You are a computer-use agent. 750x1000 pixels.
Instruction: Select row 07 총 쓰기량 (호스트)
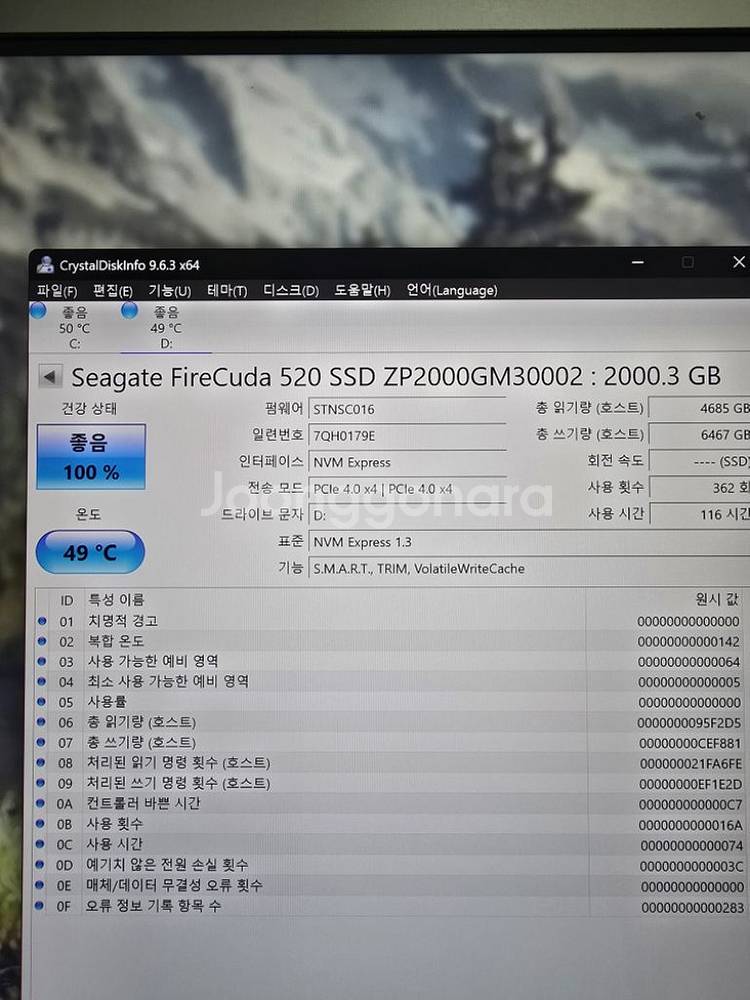coord(389,743)
